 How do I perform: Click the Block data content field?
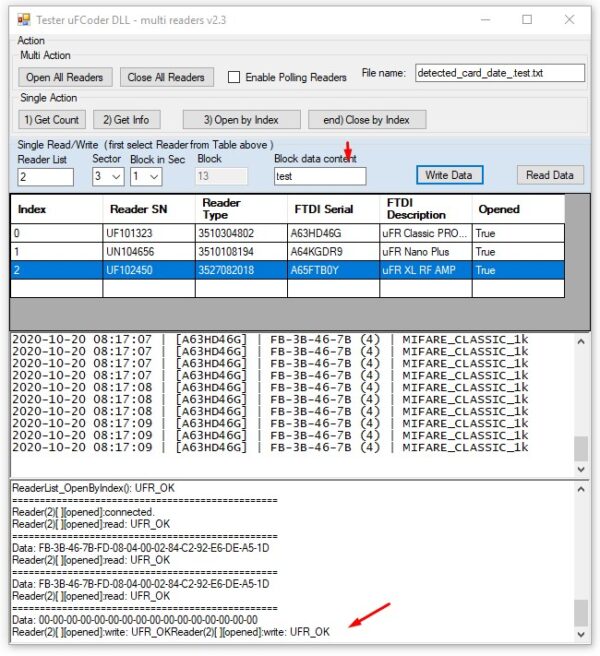pyautogui.click(x=320, y=176)
